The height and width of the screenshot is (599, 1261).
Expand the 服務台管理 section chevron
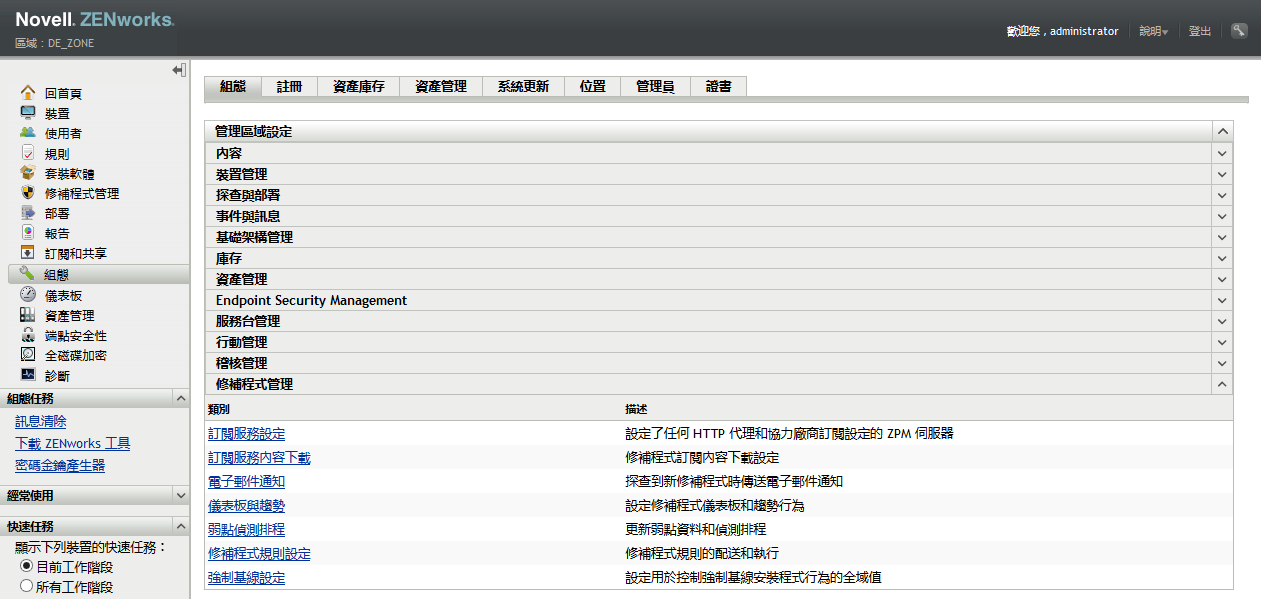[1222, 321]
